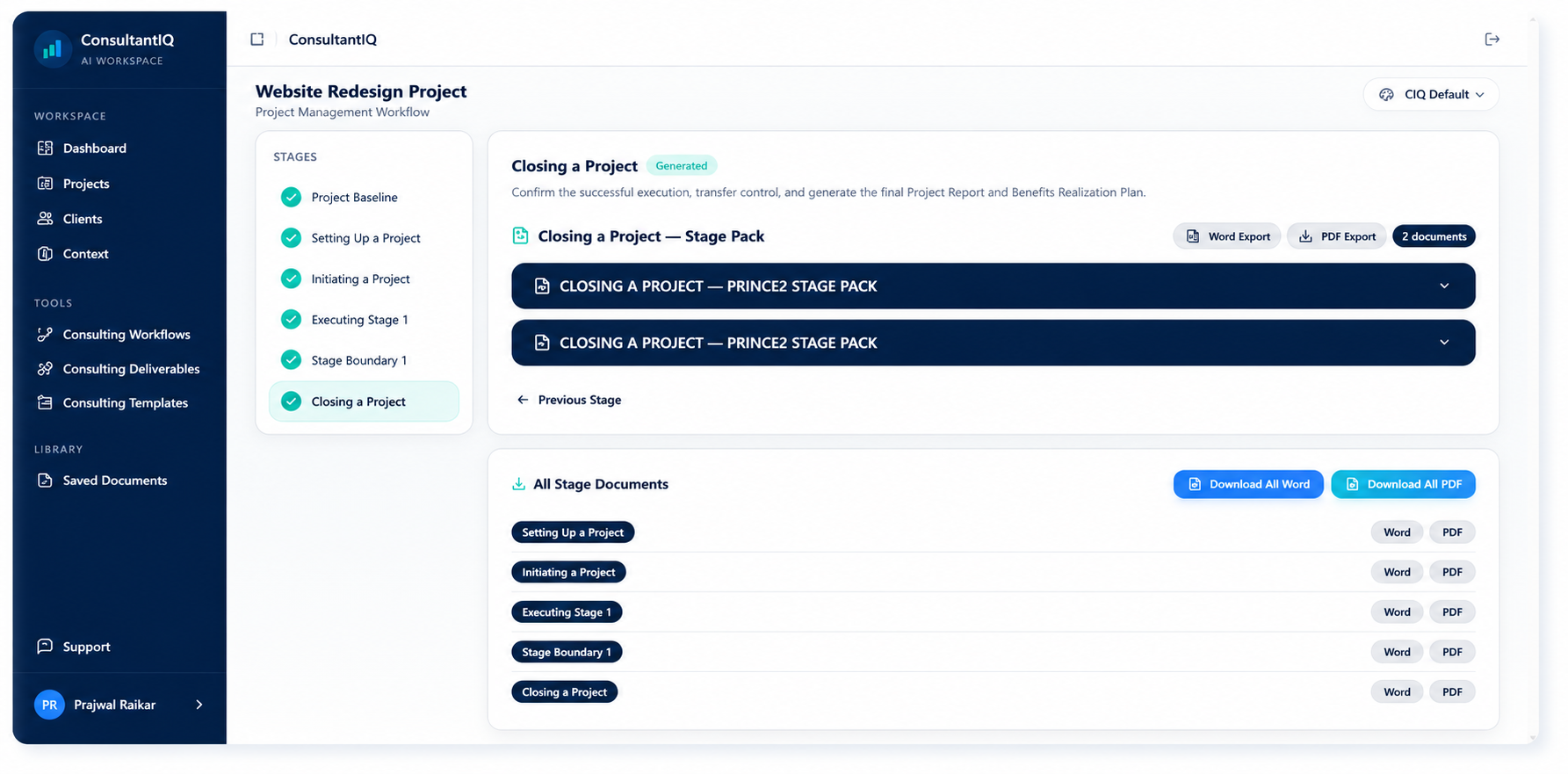Click the ConsultantIQ bar chart logo
Screen dimensions: 1568x774
(x=53, y=49)
